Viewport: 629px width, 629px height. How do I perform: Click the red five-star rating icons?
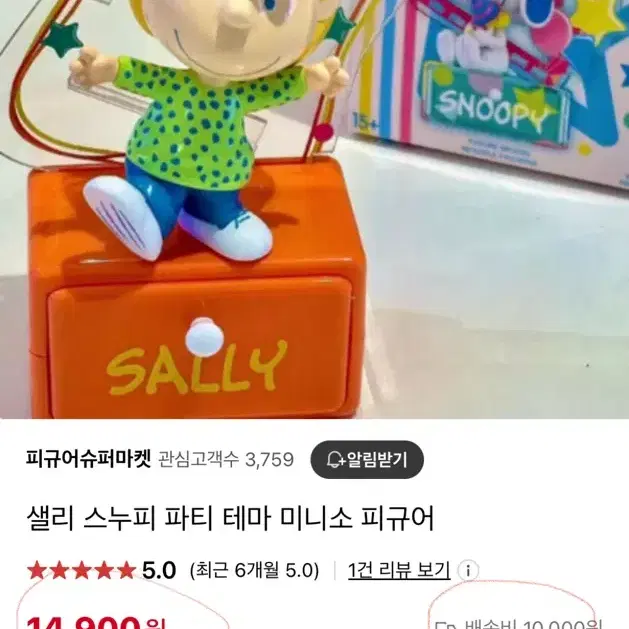(81, 570)
